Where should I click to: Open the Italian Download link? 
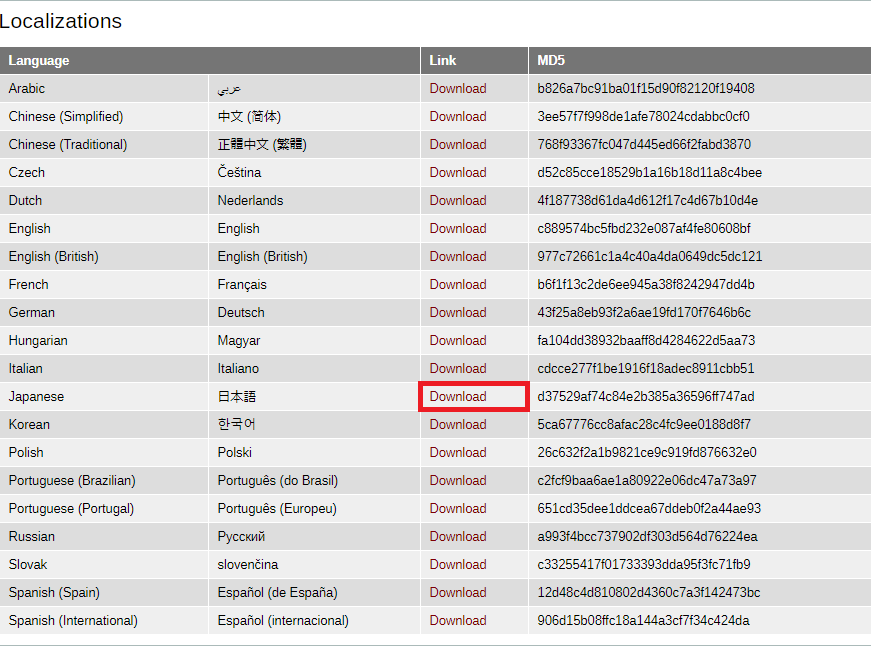[458, 368]
